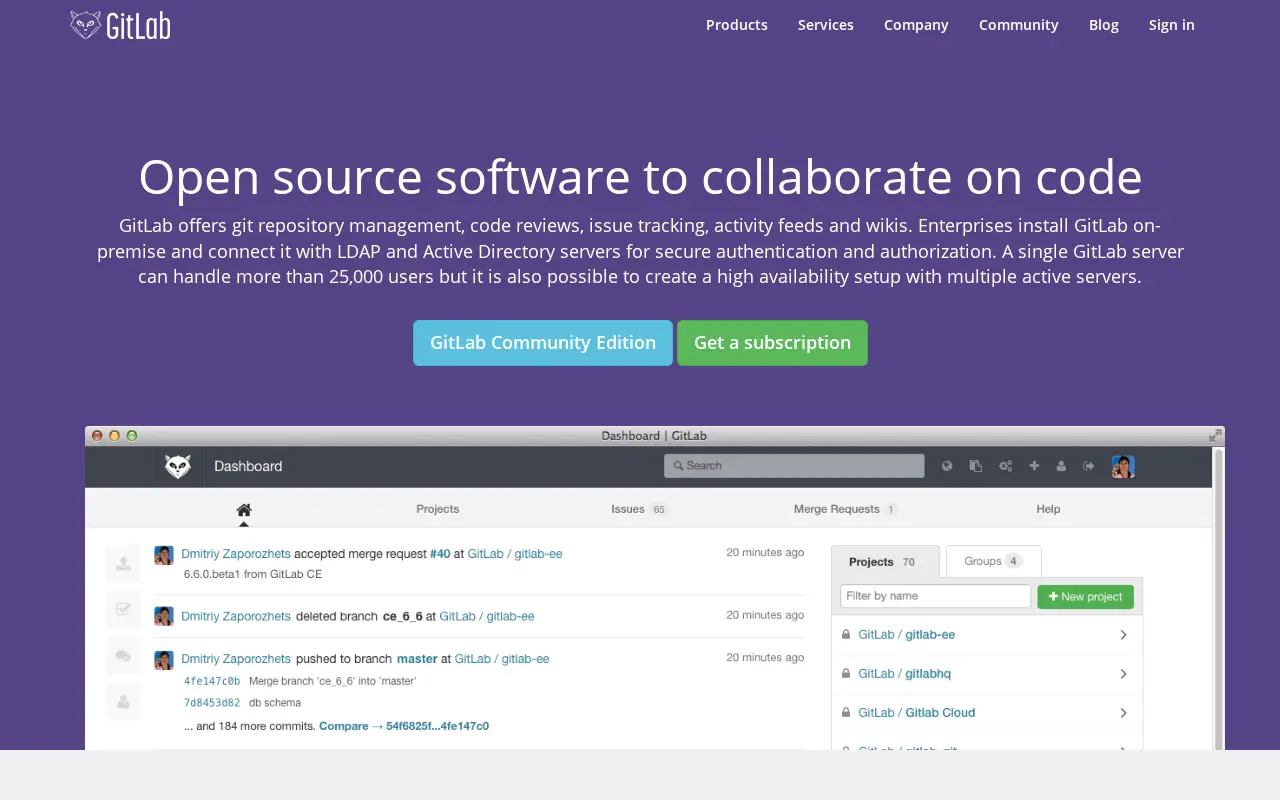Screen dimensions: 1280x800
Task: Switch to the Projects 70 tab
Action: (885, 561)
